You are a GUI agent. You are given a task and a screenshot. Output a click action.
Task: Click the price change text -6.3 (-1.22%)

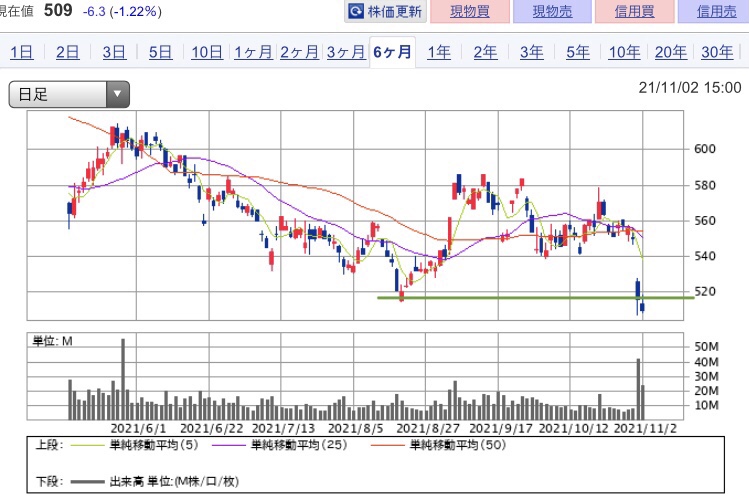pos(122,11)
